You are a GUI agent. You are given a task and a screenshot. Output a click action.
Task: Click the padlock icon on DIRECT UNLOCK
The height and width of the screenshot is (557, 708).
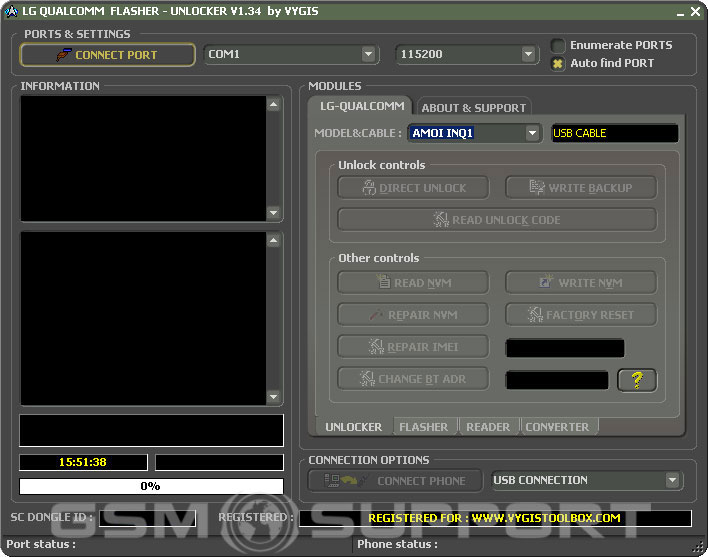(369, 187)
